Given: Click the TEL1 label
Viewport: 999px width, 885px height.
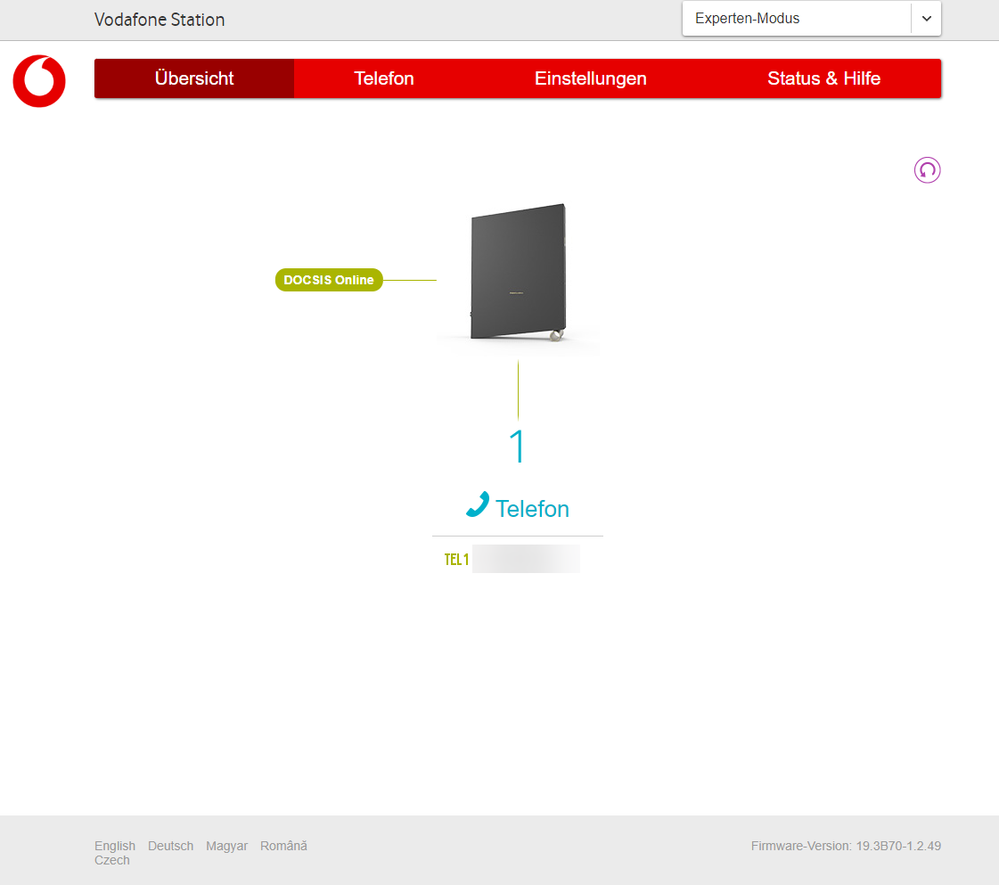Looking at the screenshot, I should [456, 559].
